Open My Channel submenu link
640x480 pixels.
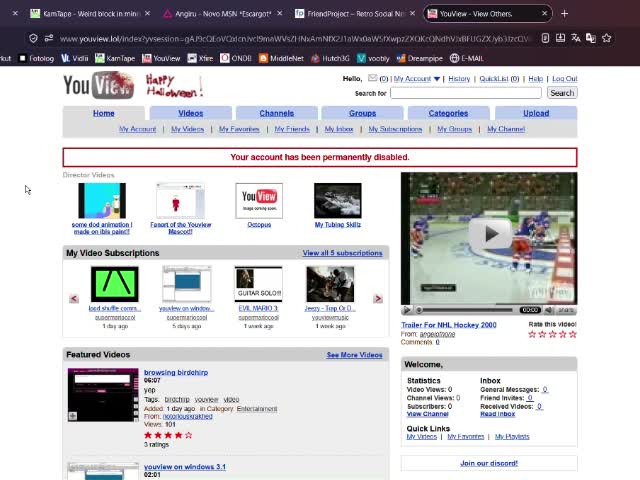(506, 129)
